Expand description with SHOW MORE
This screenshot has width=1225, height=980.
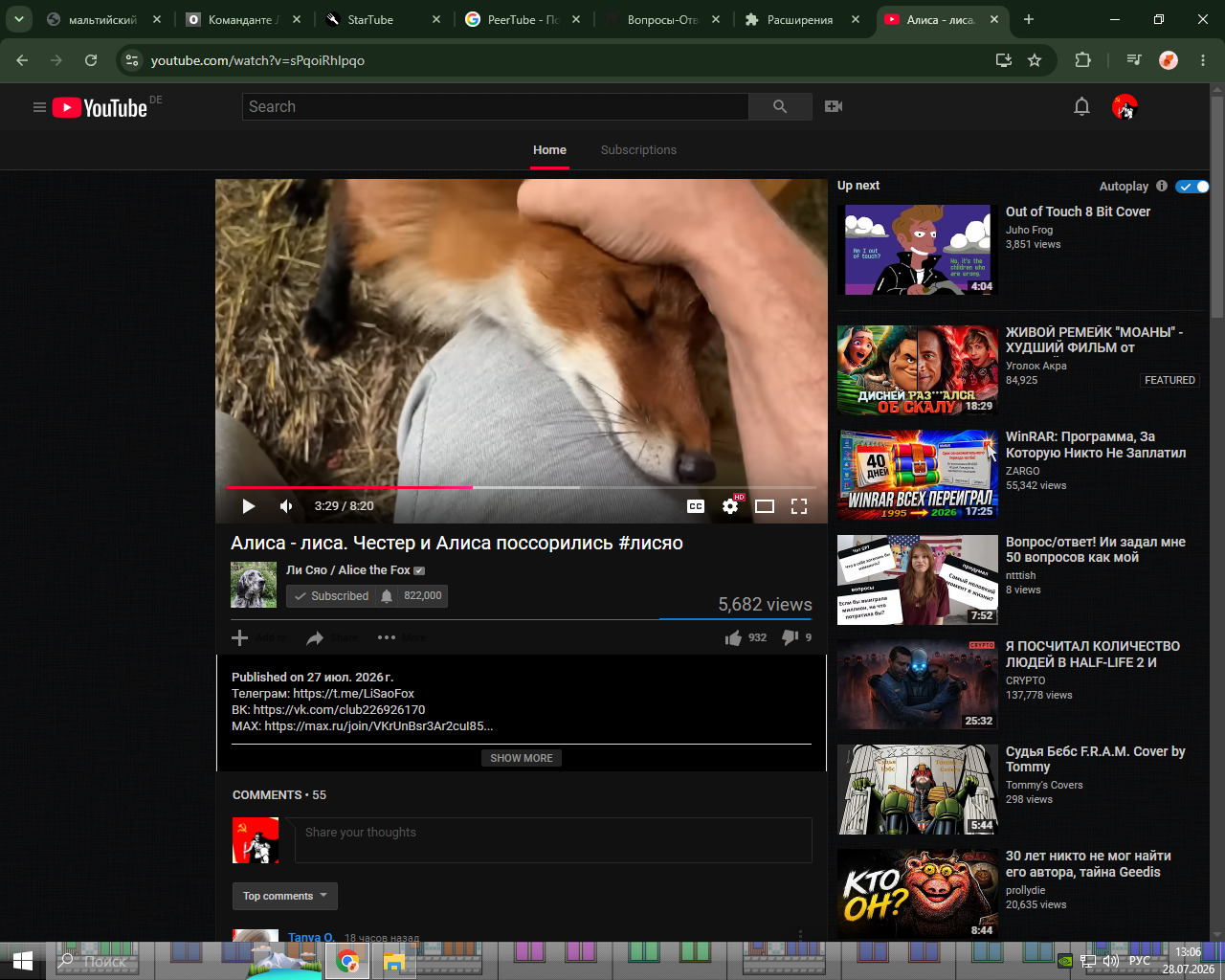522,758
